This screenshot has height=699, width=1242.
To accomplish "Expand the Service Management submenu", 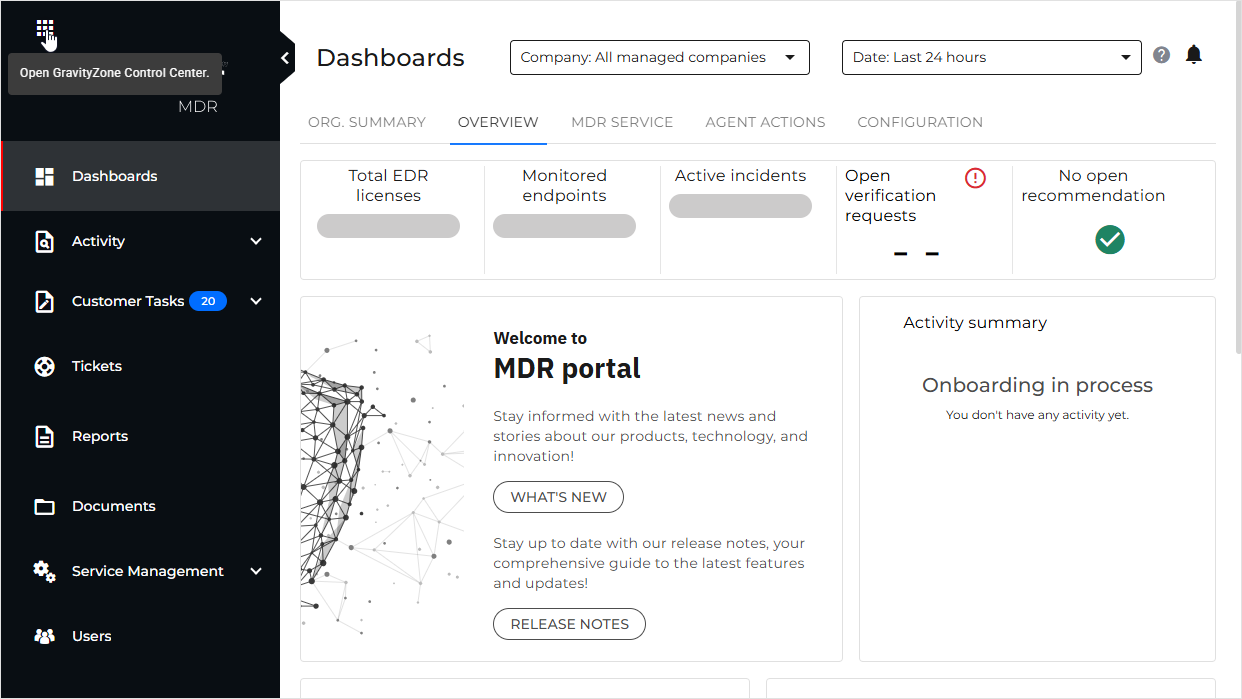I will point(256,572).
